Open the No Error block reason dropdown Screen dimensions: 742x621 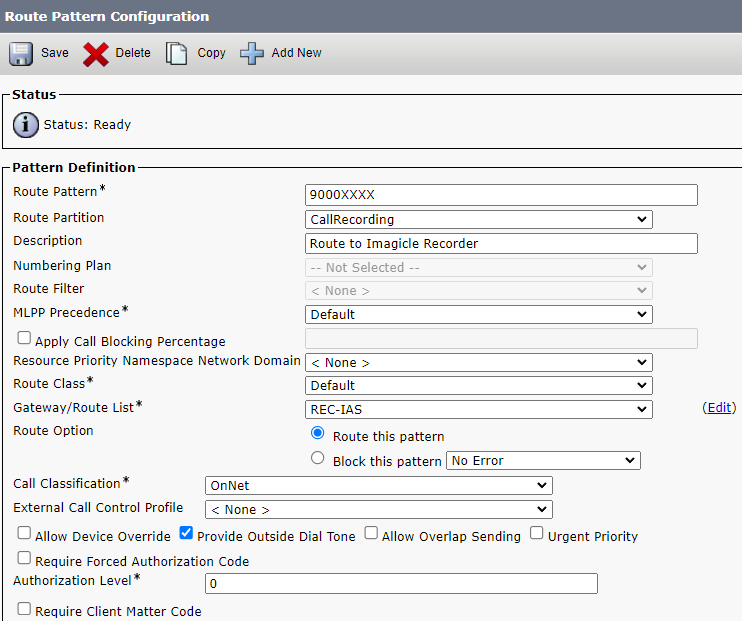tap(542, 461)
